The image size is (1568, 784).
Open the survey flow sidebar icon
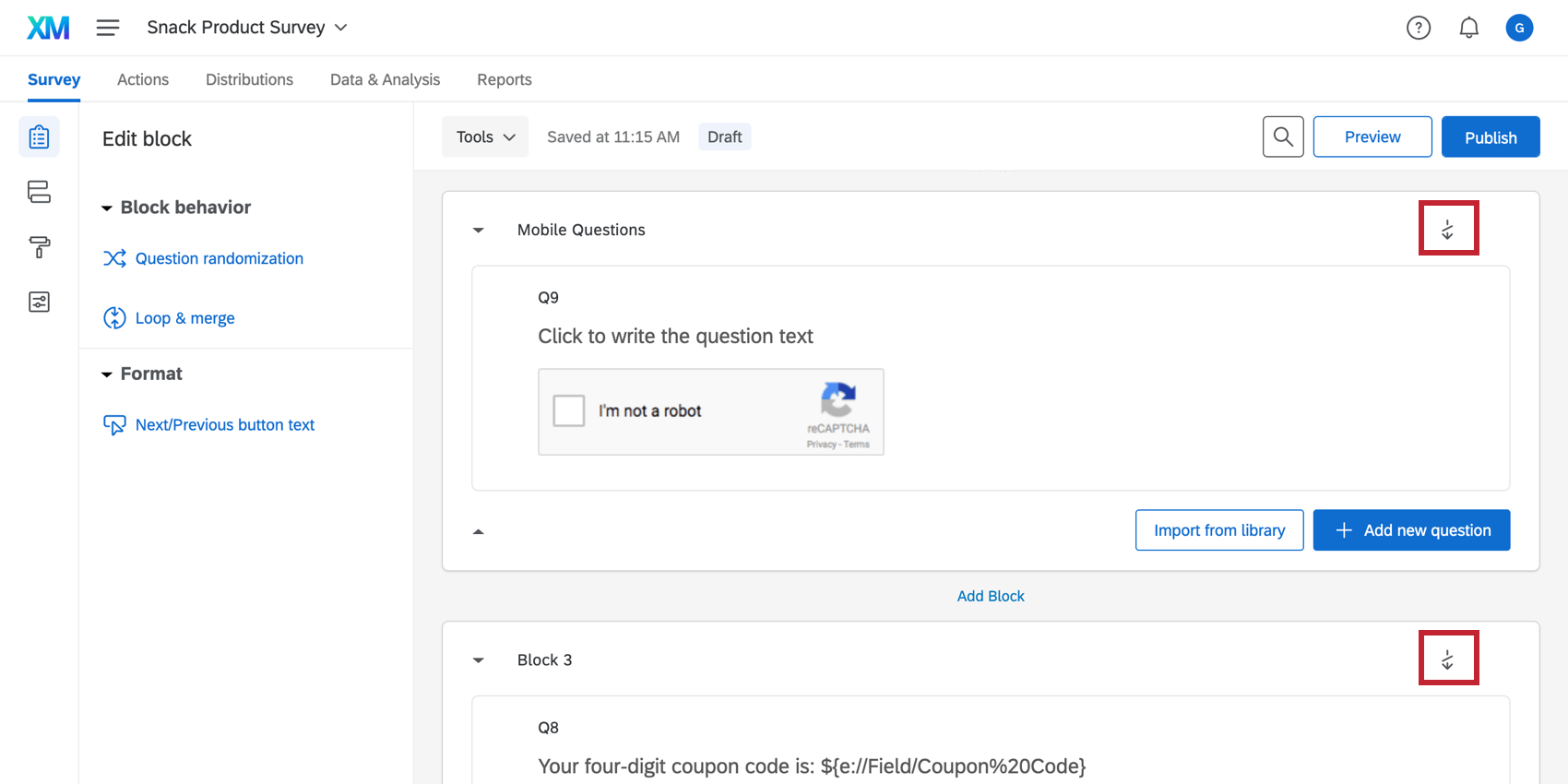[x=39, y=192]
